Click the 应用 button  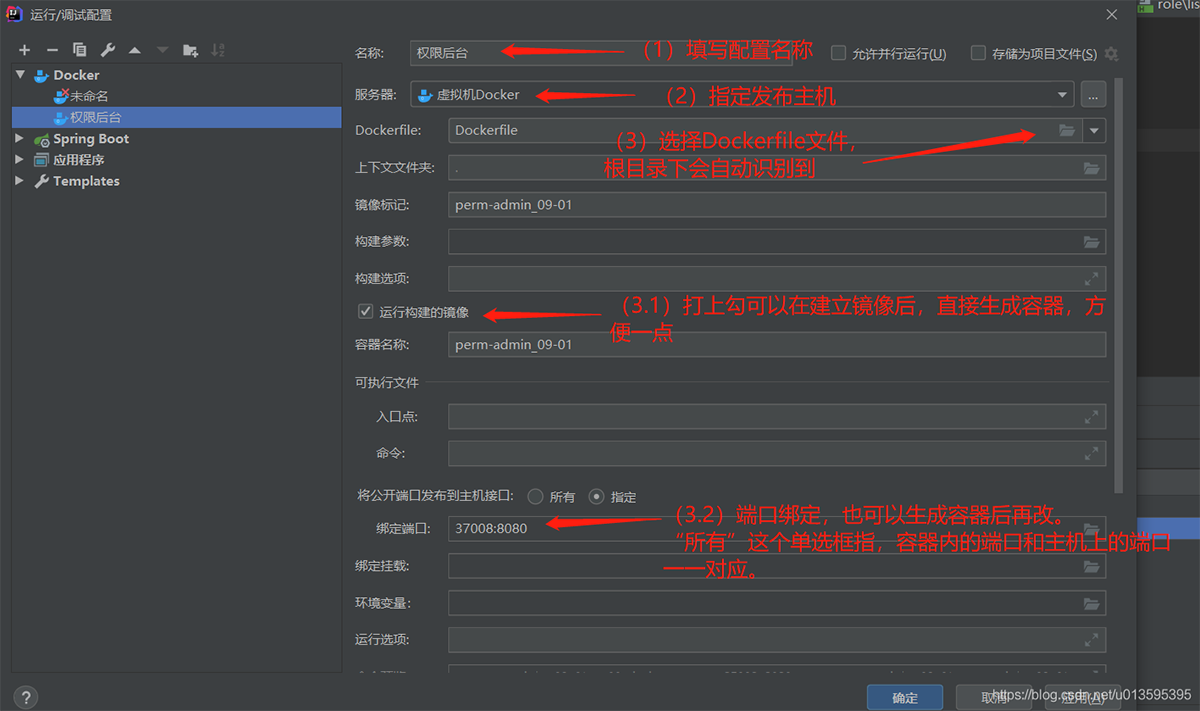[x=1084, y=697]
